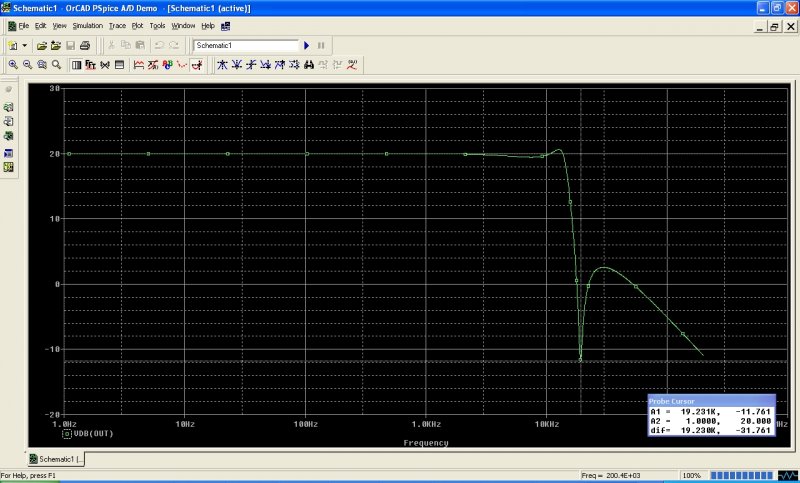Open the Help menu
The height and width of the screenshot is (483, 800).
[208, 26]
